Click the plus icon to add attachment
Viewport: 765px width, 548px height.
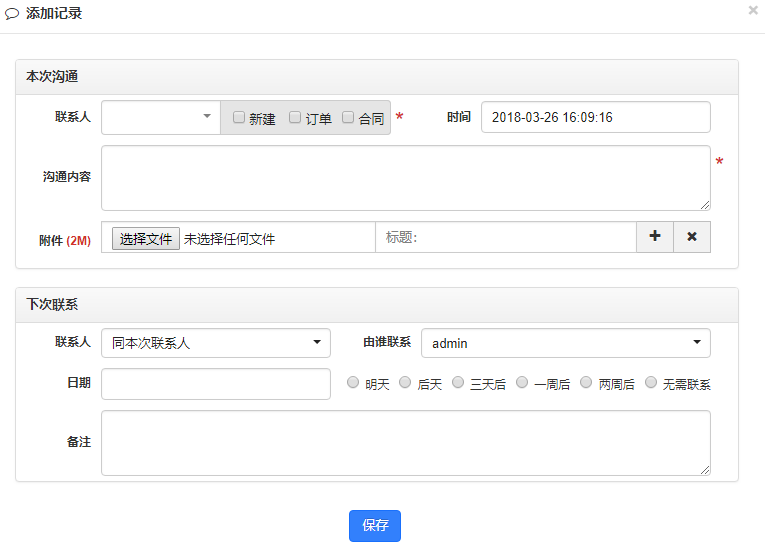click(x=655, y=237)
